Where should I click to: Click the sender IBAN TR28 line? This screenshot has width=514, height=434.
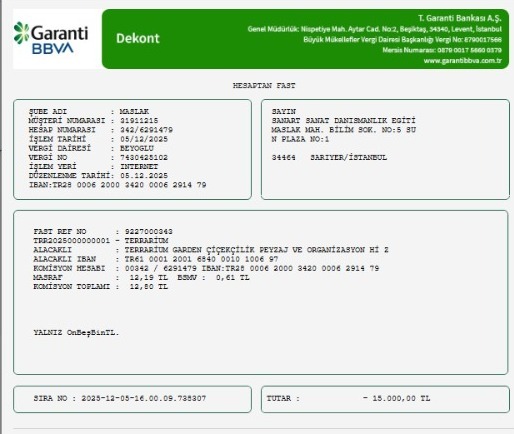pos(117,185)
